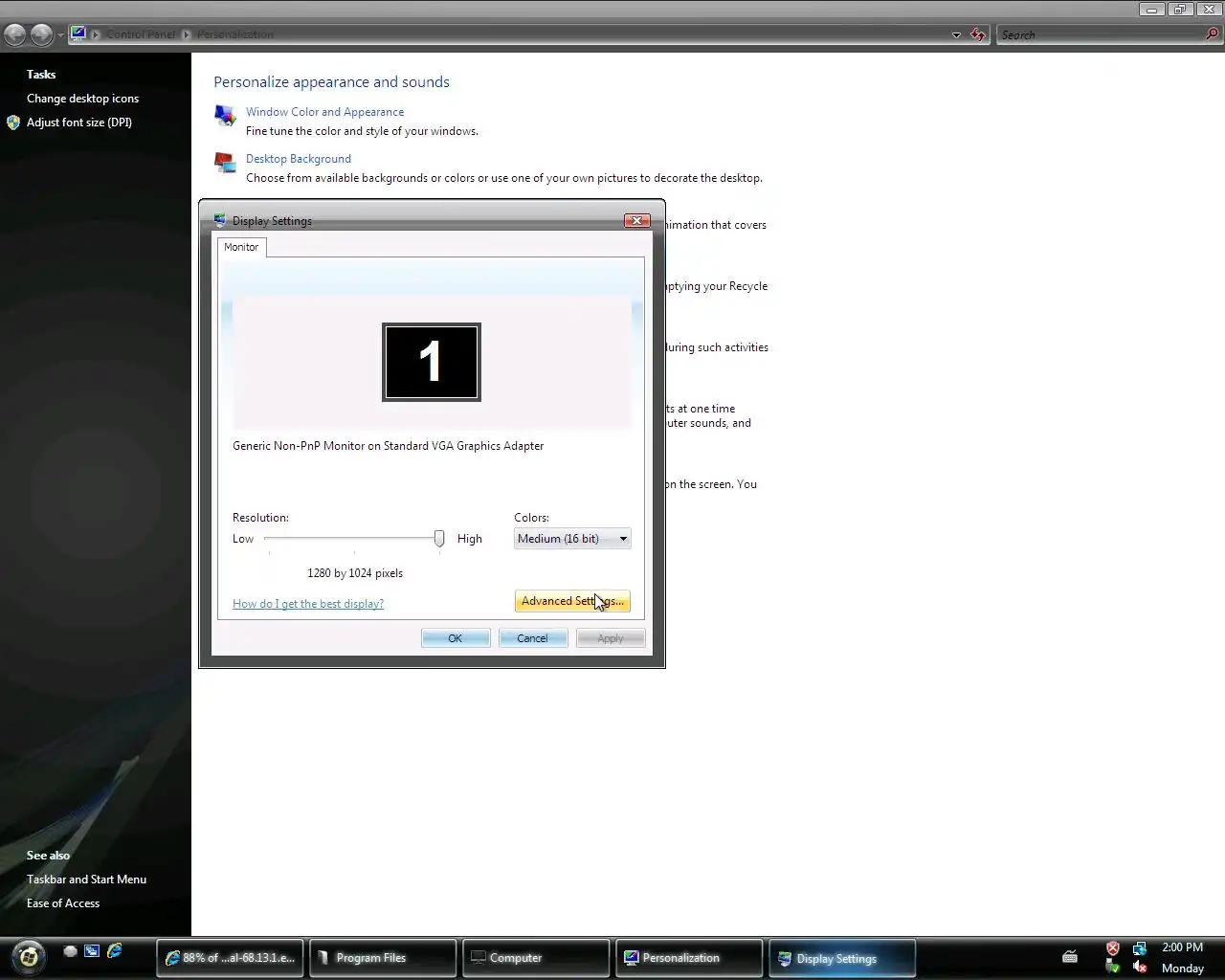The image size is (1225, 980).
Task: Open Window Color and Appearance link
Action: (x=324, y=112)
